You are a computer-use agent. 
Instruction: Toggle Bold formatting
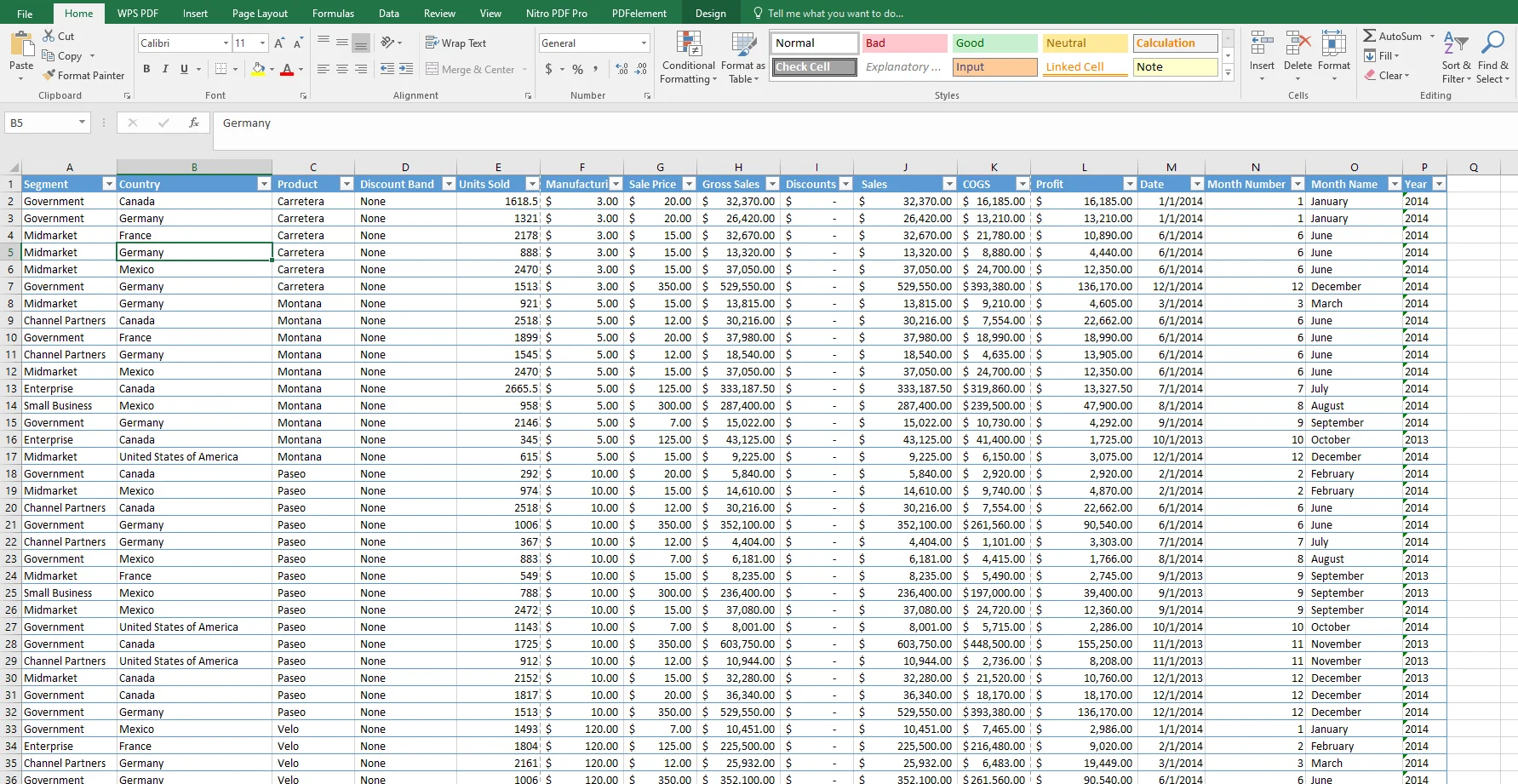pos(146,69)
